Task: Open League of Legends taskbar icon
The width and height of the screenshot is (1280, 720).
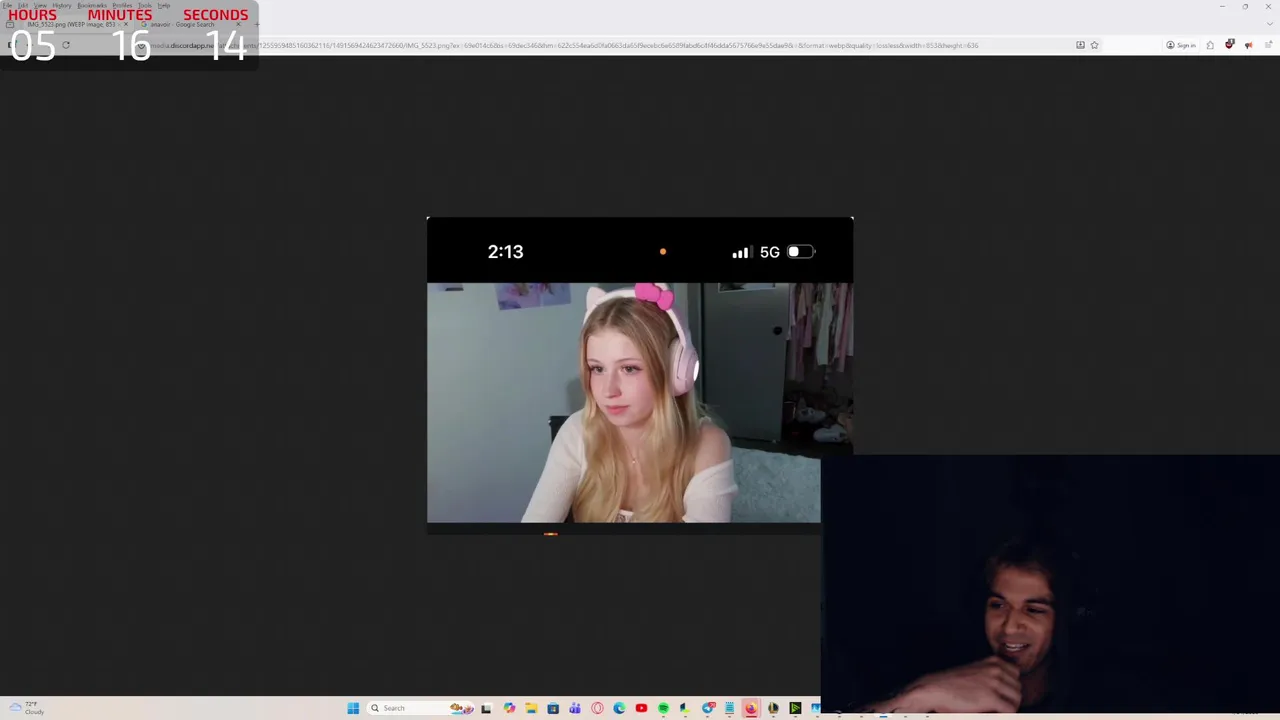Action: tap(773, 708)
